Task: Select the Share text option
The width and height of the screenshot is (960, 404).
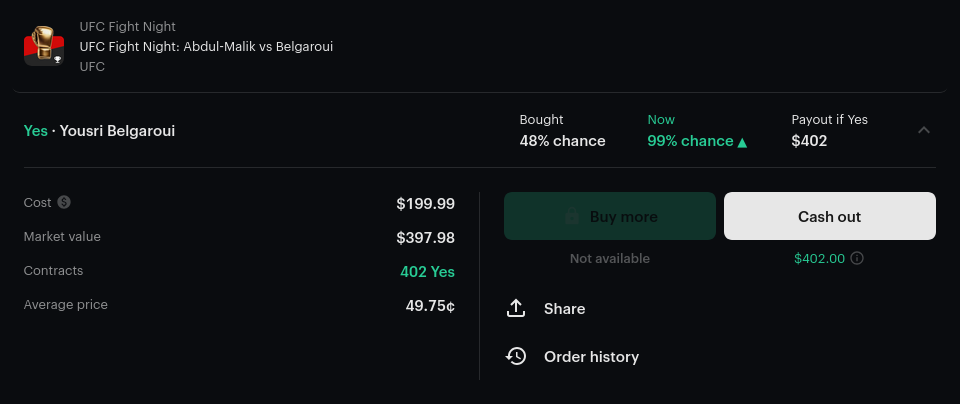Action: click(564, 308)
